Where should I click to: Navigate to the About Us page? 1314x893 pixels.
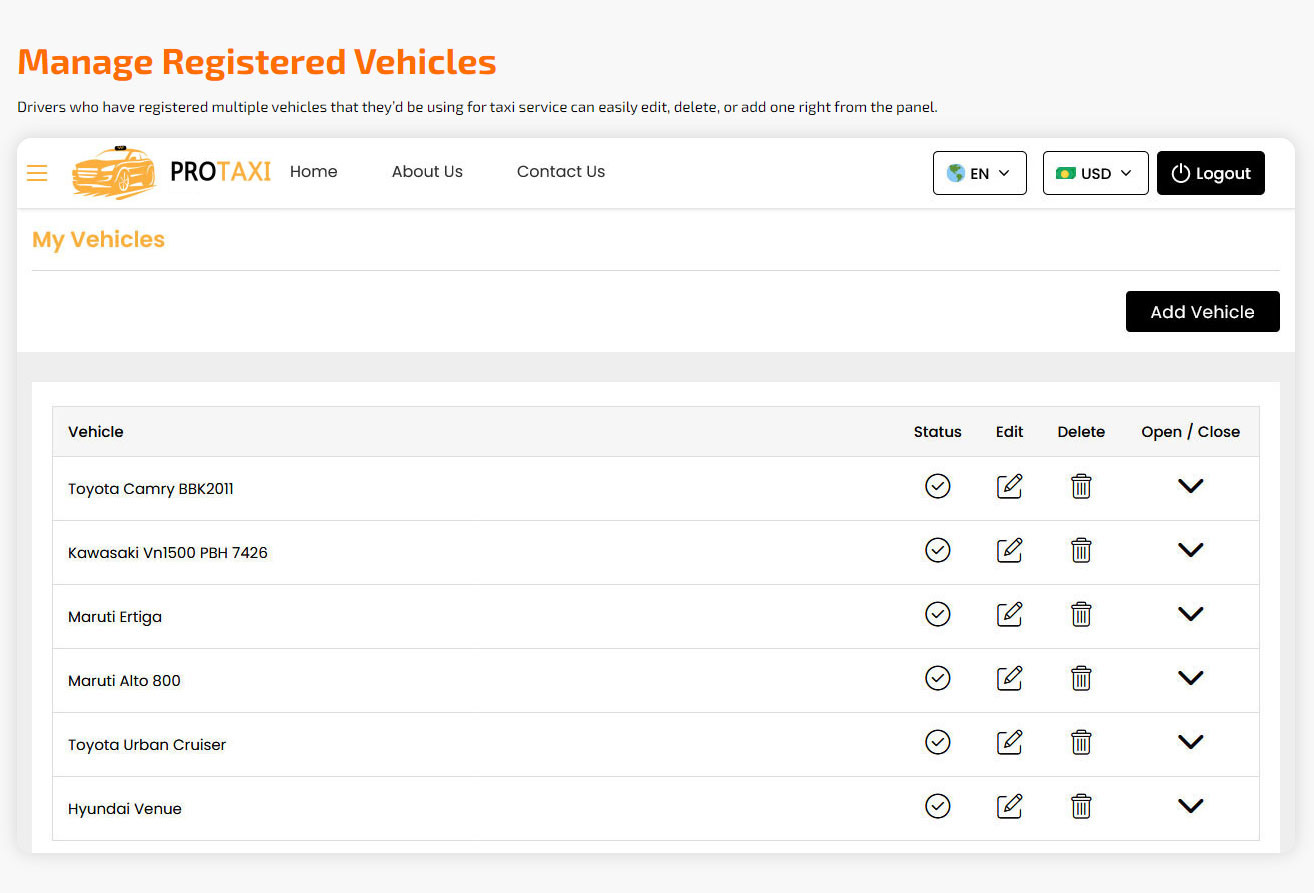tap(427, 172)
